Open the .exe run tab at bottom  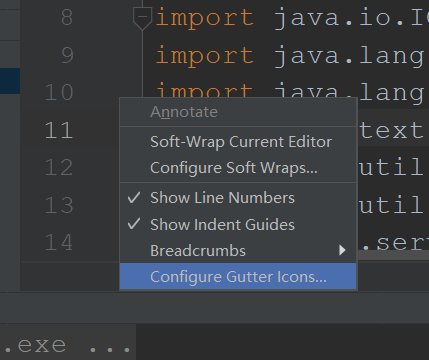click(68, 345)
